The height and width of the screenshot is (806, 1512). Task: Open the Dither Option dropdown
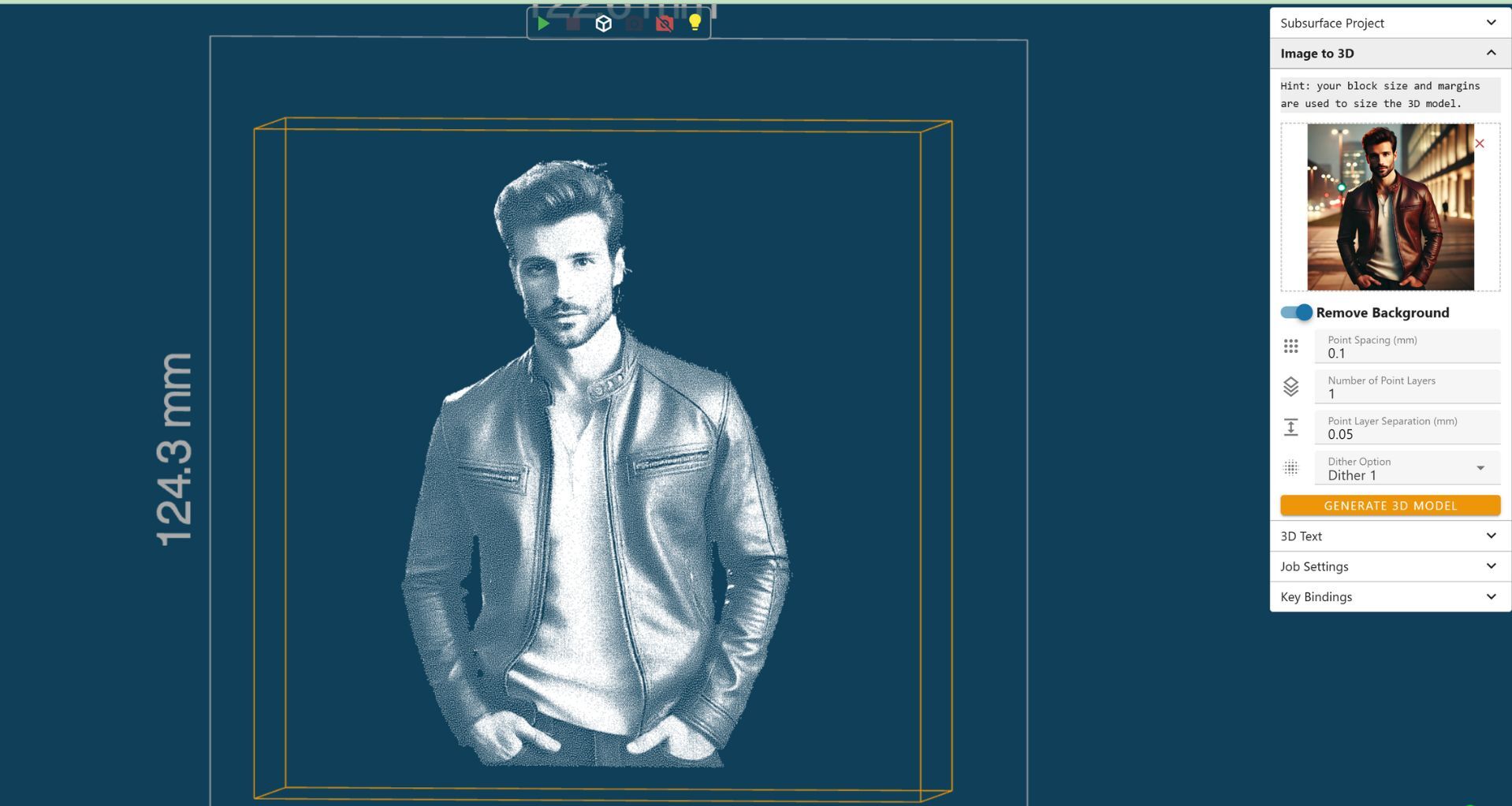1406,469
